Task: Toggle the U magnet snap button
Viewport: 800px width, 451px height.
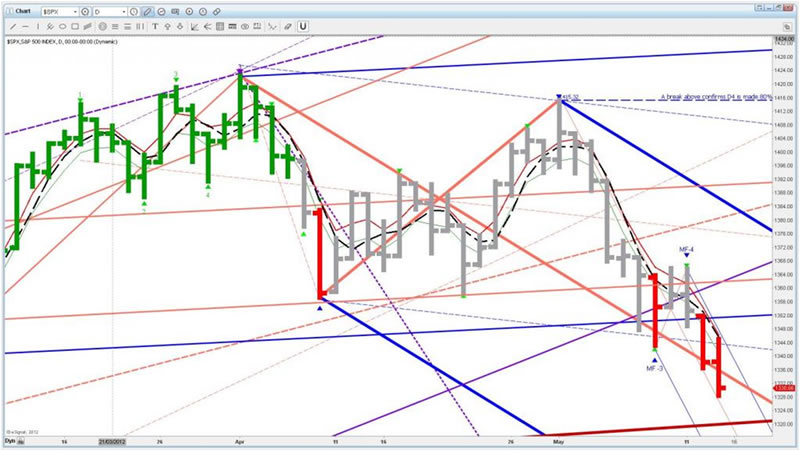Action: click(303, 26)
